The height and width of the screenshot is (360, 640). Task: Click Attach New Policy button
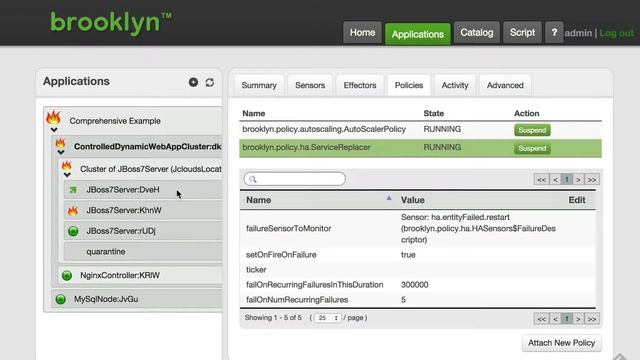click(561, 343)
